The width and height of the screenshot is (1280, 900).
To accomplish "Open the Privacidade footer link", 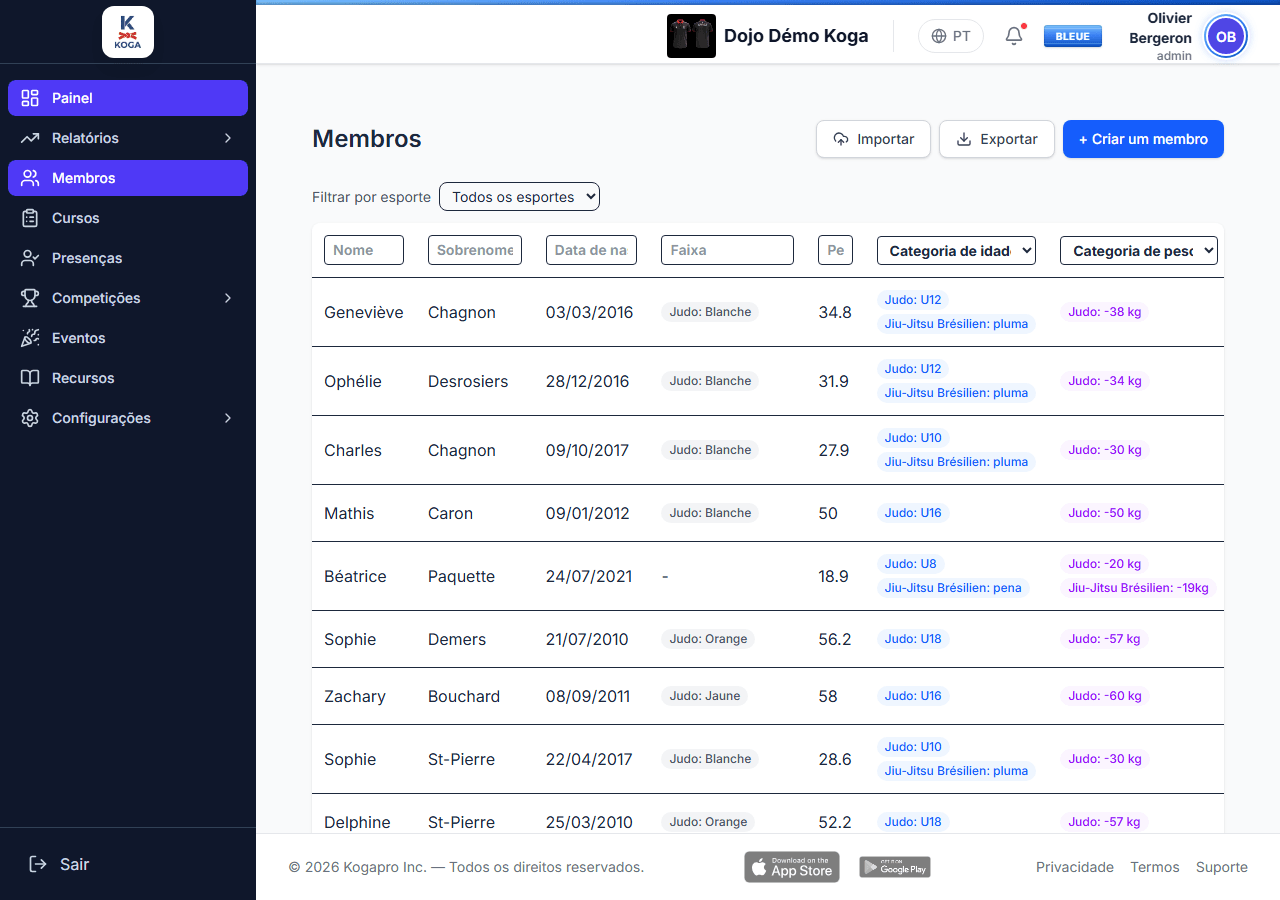I will (1075, 867).
